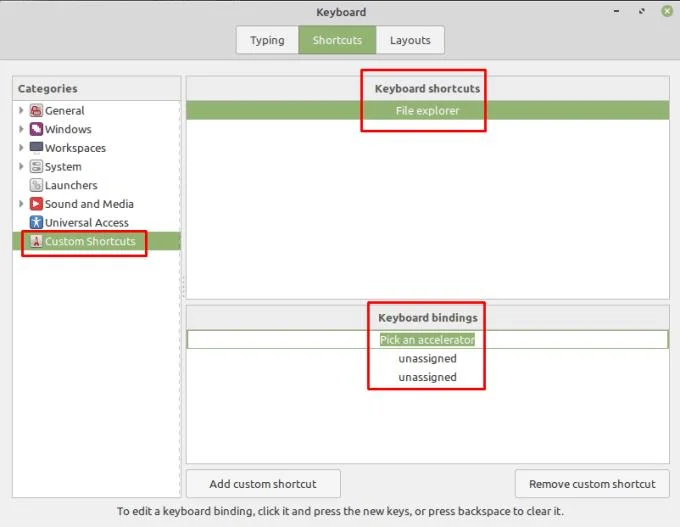Select the General category label
The image size is (680, 527).
pos(65,111)
